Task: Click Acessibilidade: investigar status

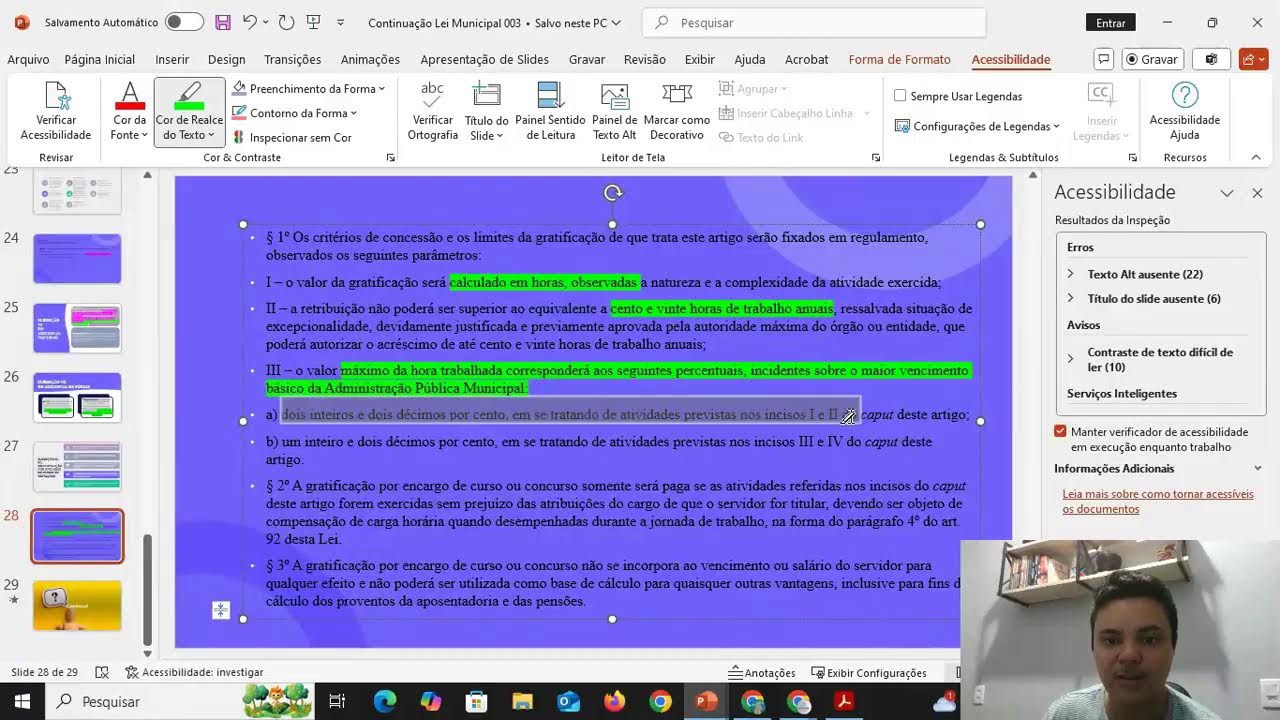Action: pyautogui.click(x=194, y=673)
